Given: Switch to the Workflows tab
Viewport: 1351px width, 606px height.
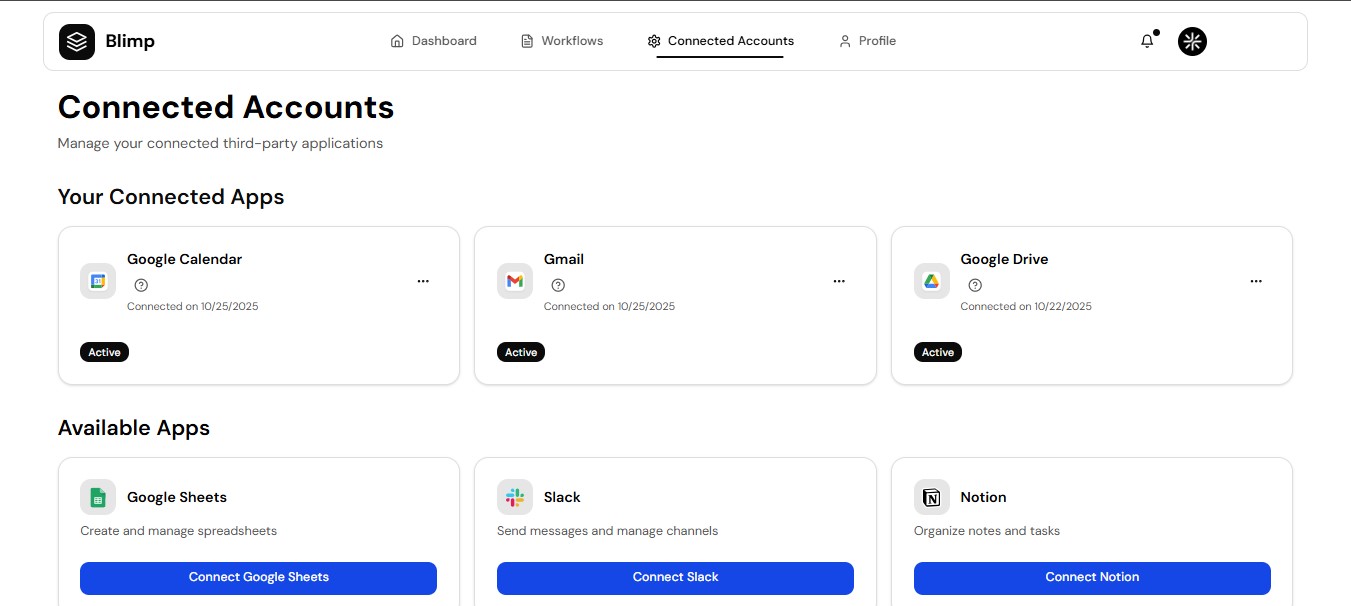Looking at the screenshot, I should (x=562, y=41).
